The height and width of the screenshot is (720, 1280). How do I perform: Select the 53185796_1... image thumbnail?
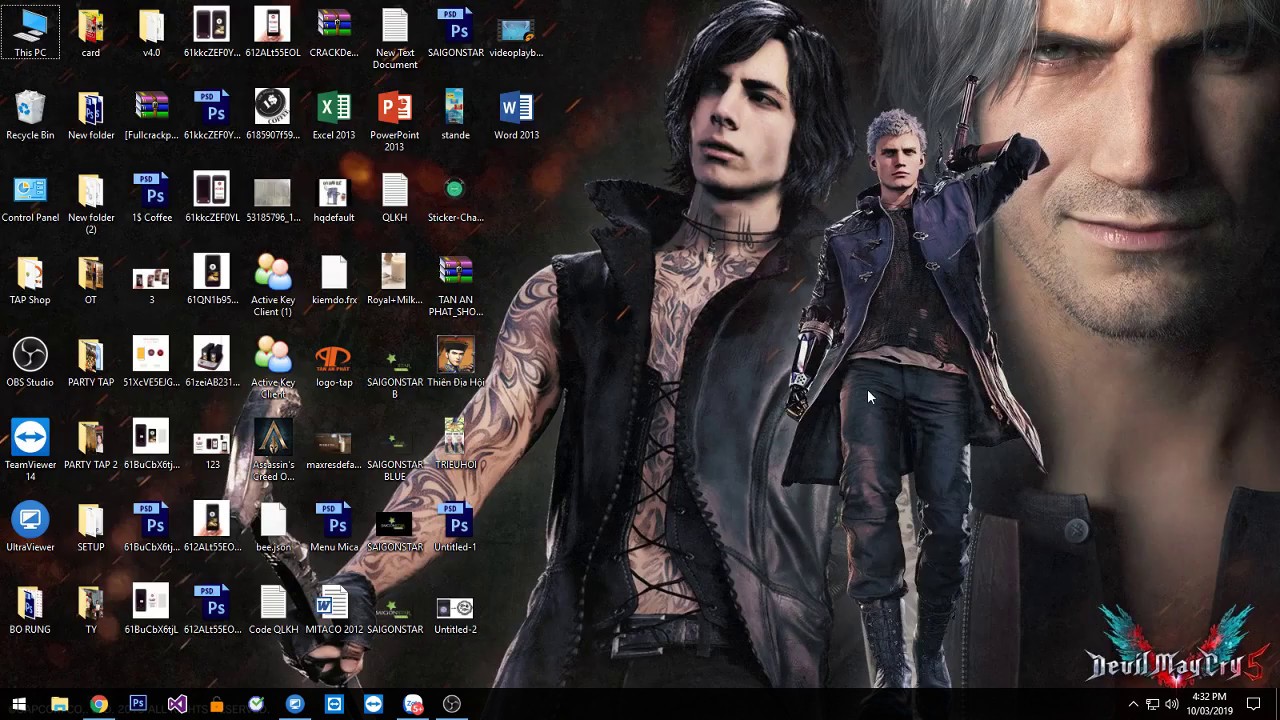273,198
